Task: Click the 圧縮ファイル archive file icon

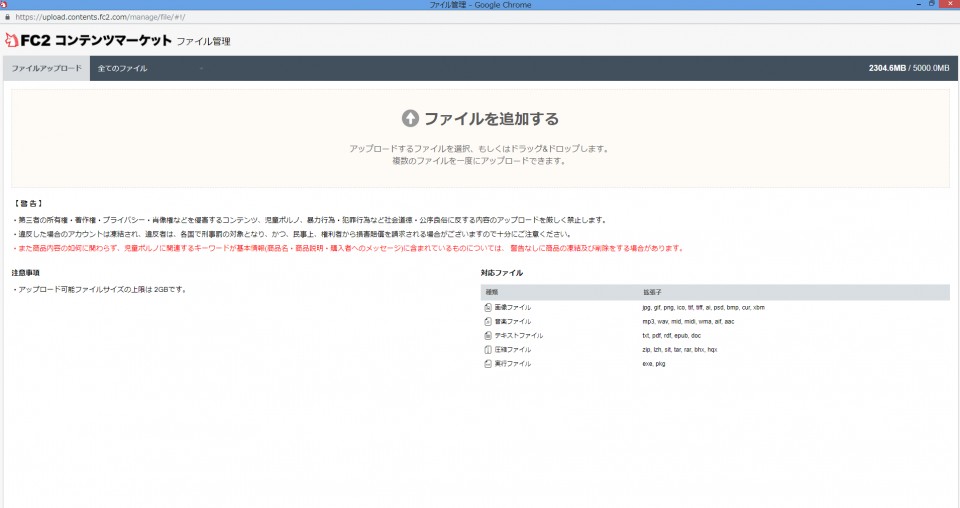Action: [x=488, y=350]
